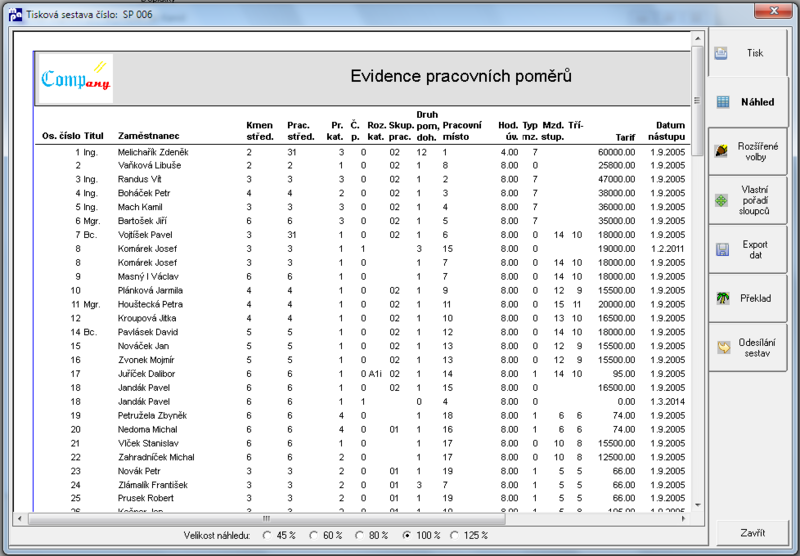This screenshot has height=556, width=800.
Task: Click employee name Nováček Jan
Action: (143, 346)
